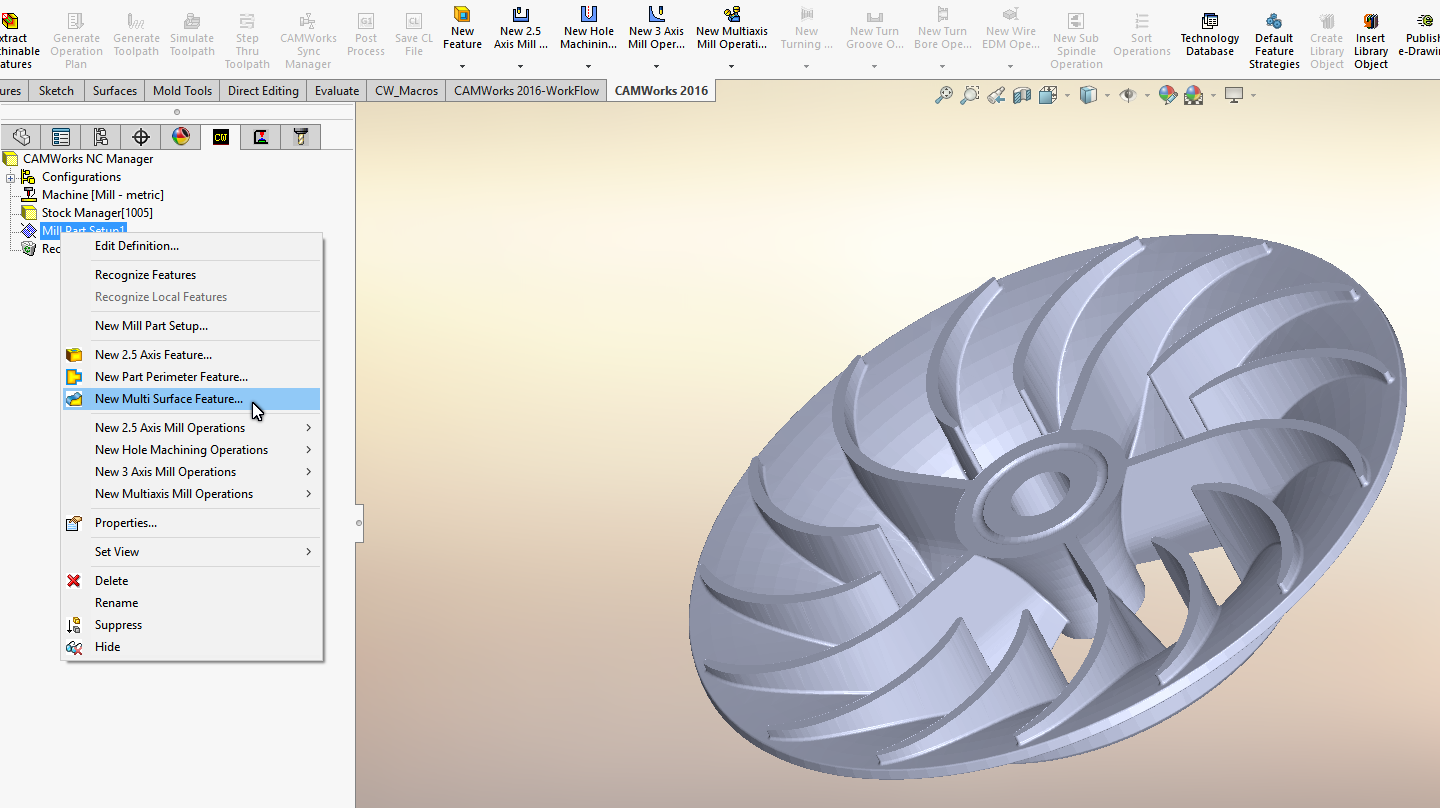
Task: Click the Zoom to Fit icon
Action: [943, 95]
